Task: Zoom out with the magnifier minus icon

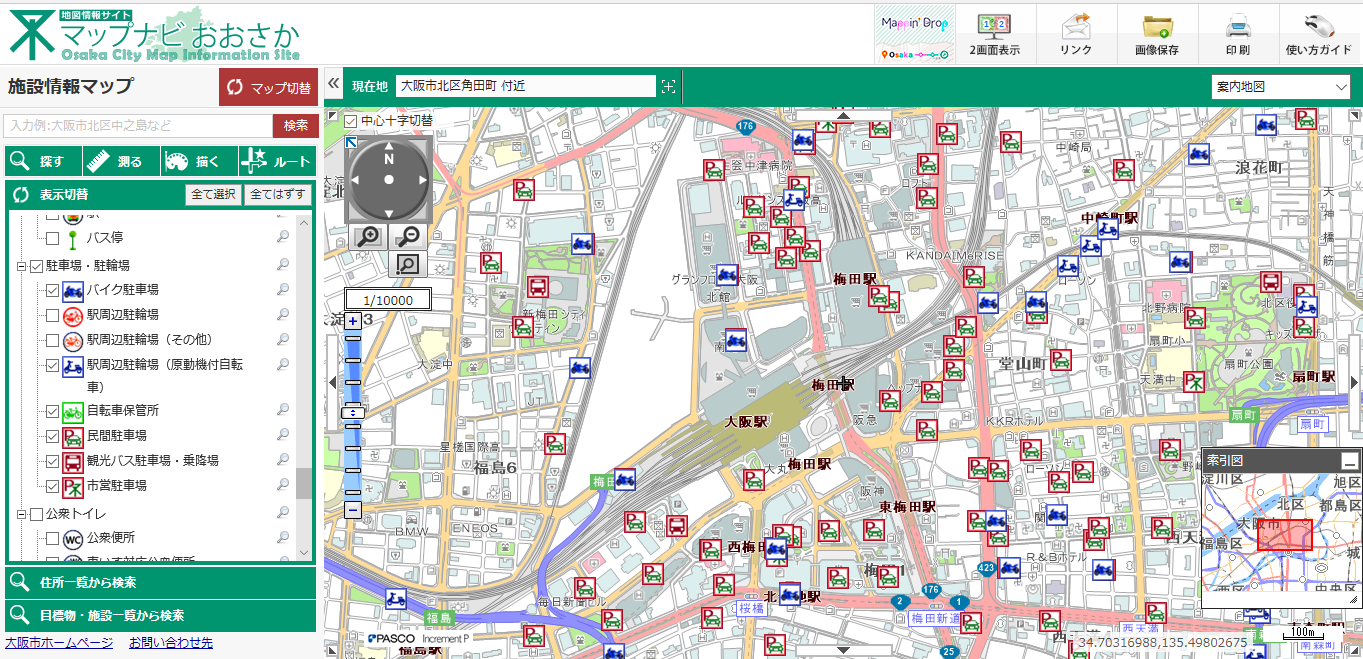Action: tap(407, 237)
